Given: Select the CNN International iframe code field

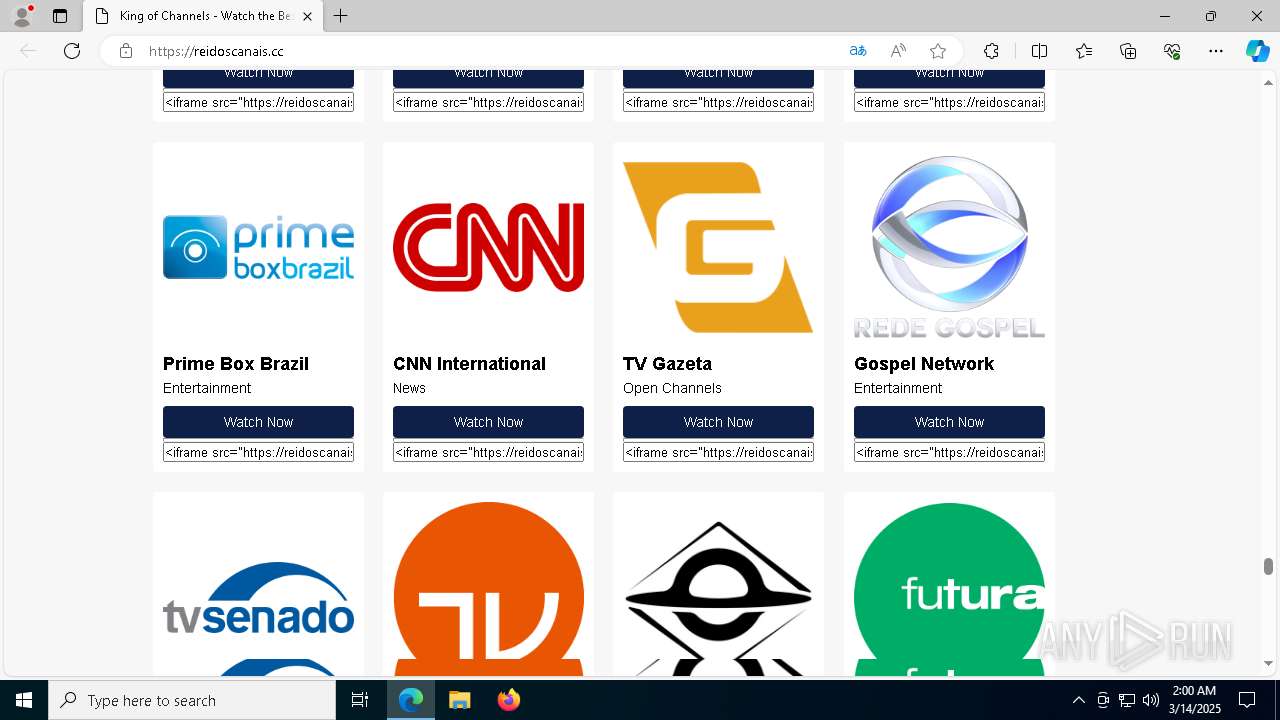Looking at the screenshot, I should click(x=488, y=452).
